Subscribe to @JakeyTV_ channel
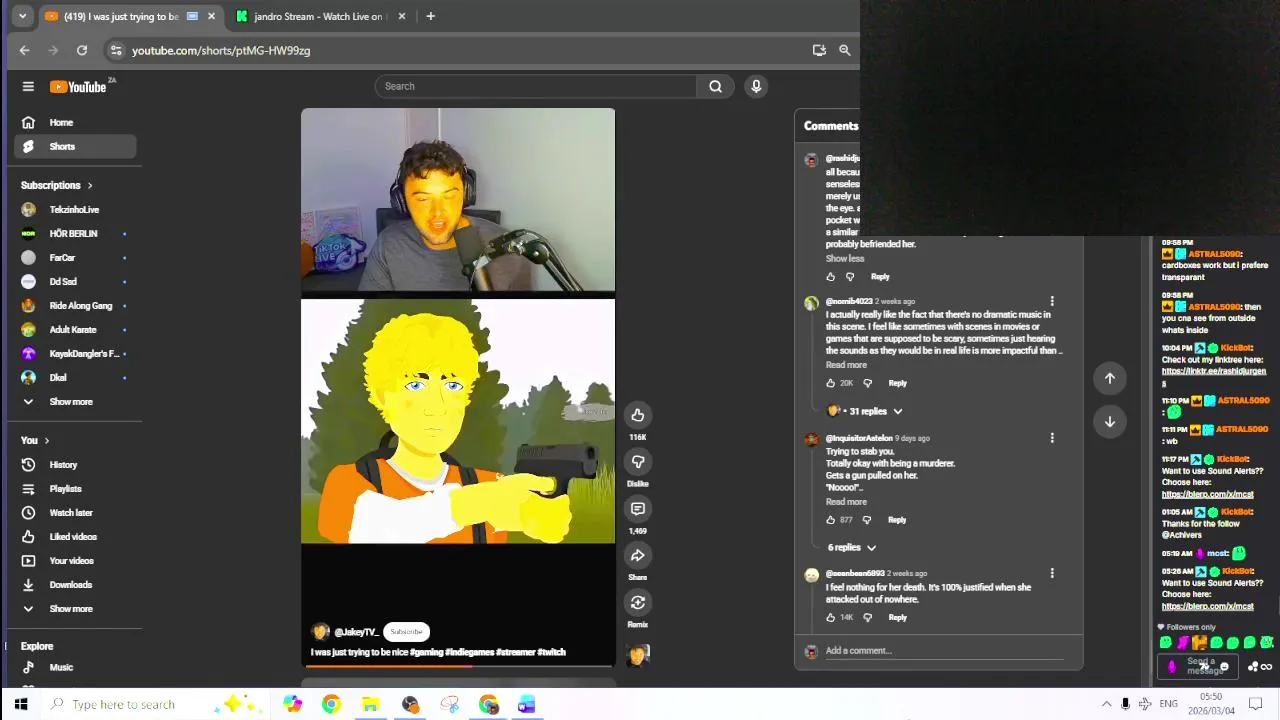Image resolution: width=1280 pixels, height=720 pixels. pos(406,632)
